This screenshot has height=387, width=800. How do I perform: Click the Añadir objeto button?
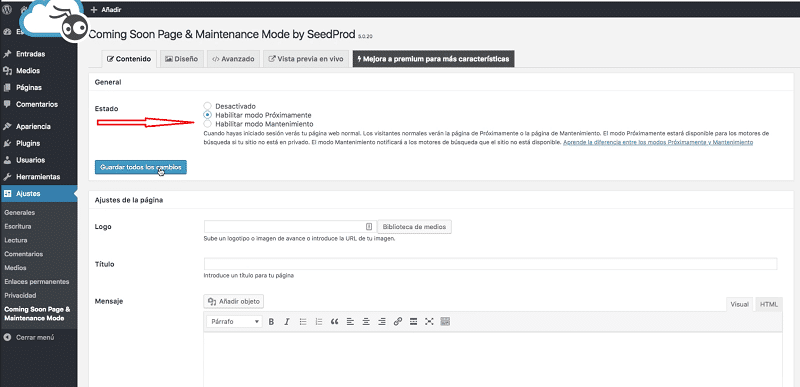(234, 301)
